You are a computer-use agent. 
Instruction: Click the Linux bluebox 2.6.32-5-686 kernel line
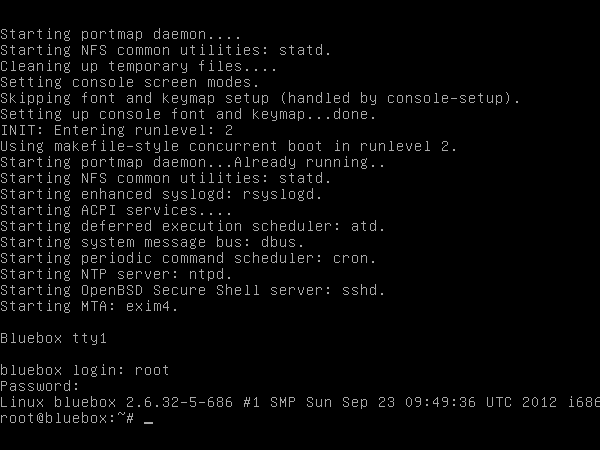[300, 402]
